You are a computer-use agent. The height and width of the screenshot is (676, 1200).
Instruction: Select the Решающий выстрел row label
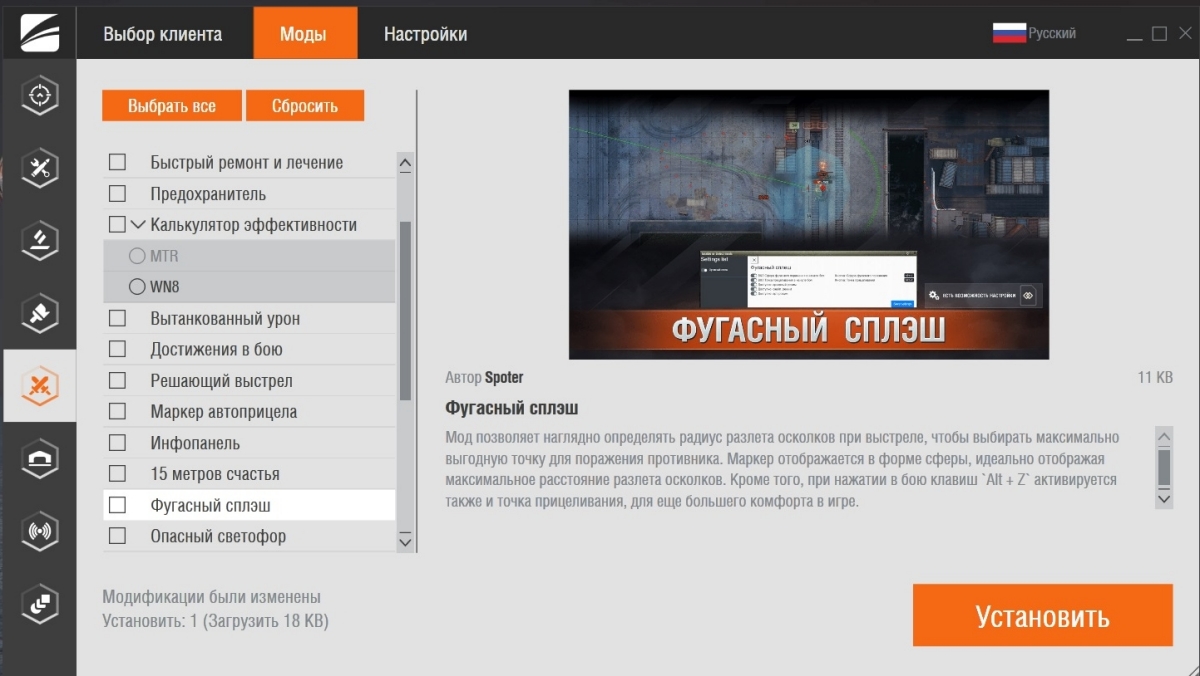(221, 381)
